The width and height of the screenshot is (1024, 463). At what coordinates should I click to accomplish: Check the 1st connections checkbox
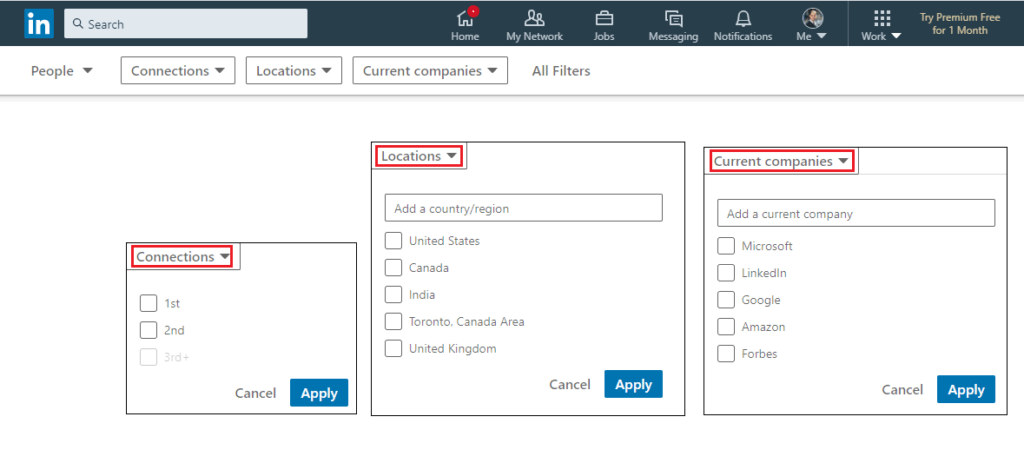coord(149,303)
